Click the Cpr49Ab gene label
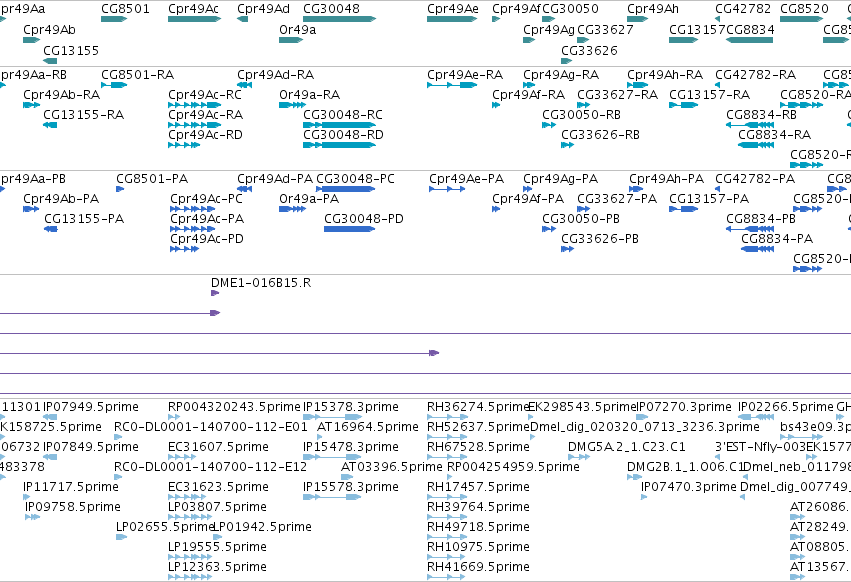Viewport: 851px width, 582px height. [x=49, y=30]
